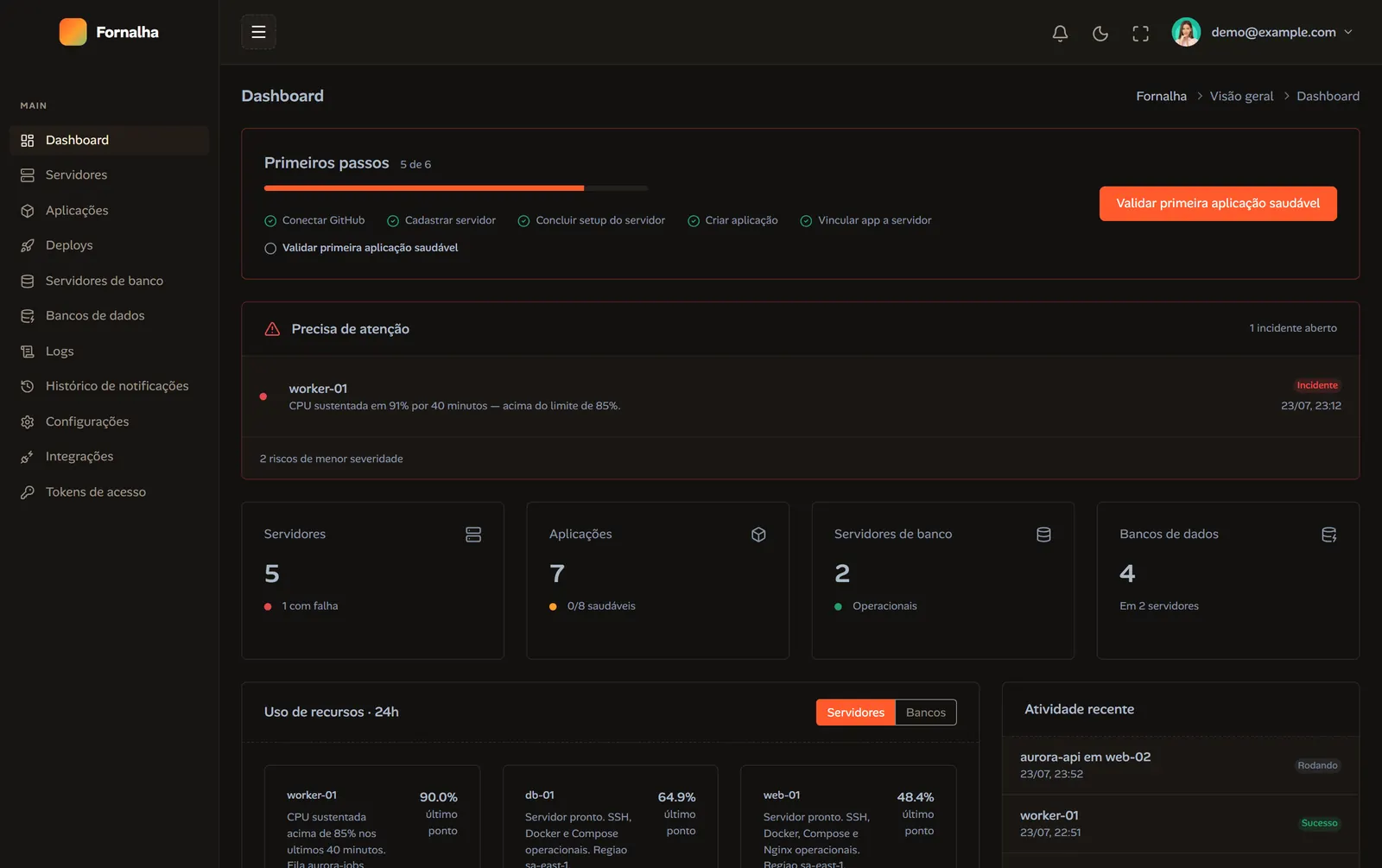
Task: Click the Integrações plug icon in sidebar
Action: [28, 457]
